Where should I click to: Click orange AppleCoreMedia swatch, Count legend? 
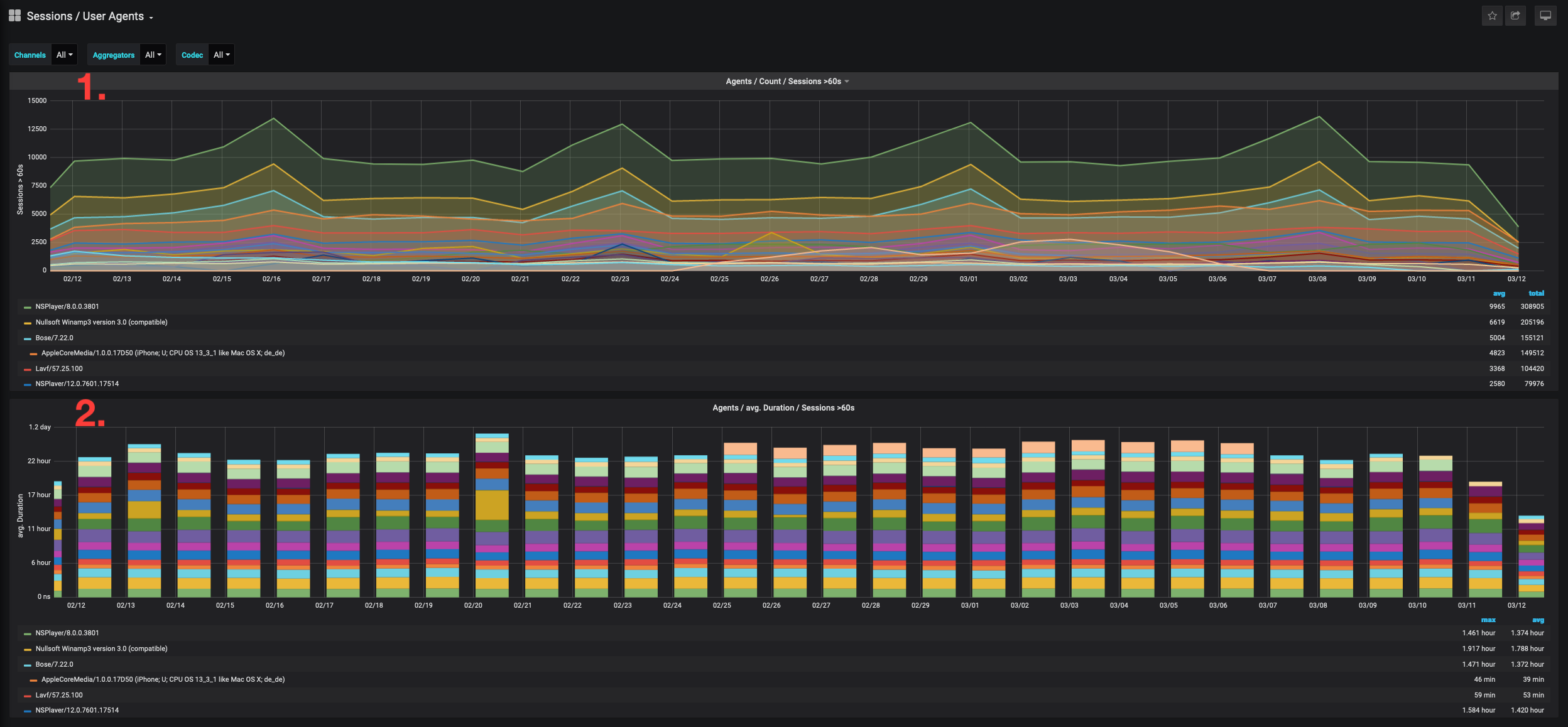point(33,354)
